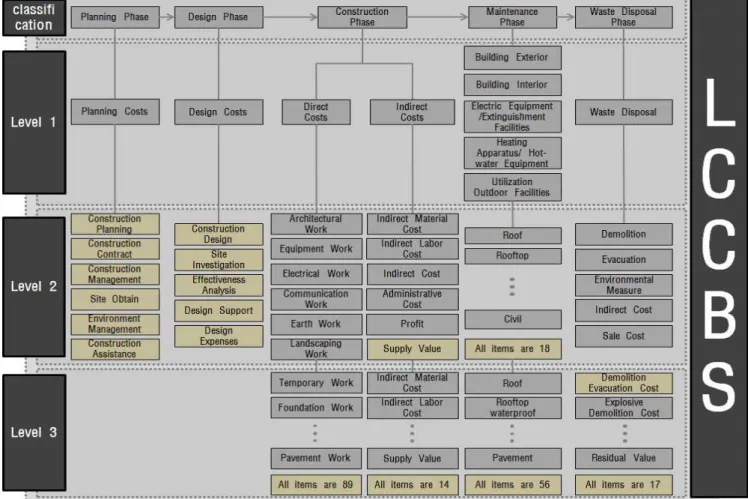This screenshot has height=499, width=748.
Task: Select the Pavement box in maintenance column
Action: 513,458
